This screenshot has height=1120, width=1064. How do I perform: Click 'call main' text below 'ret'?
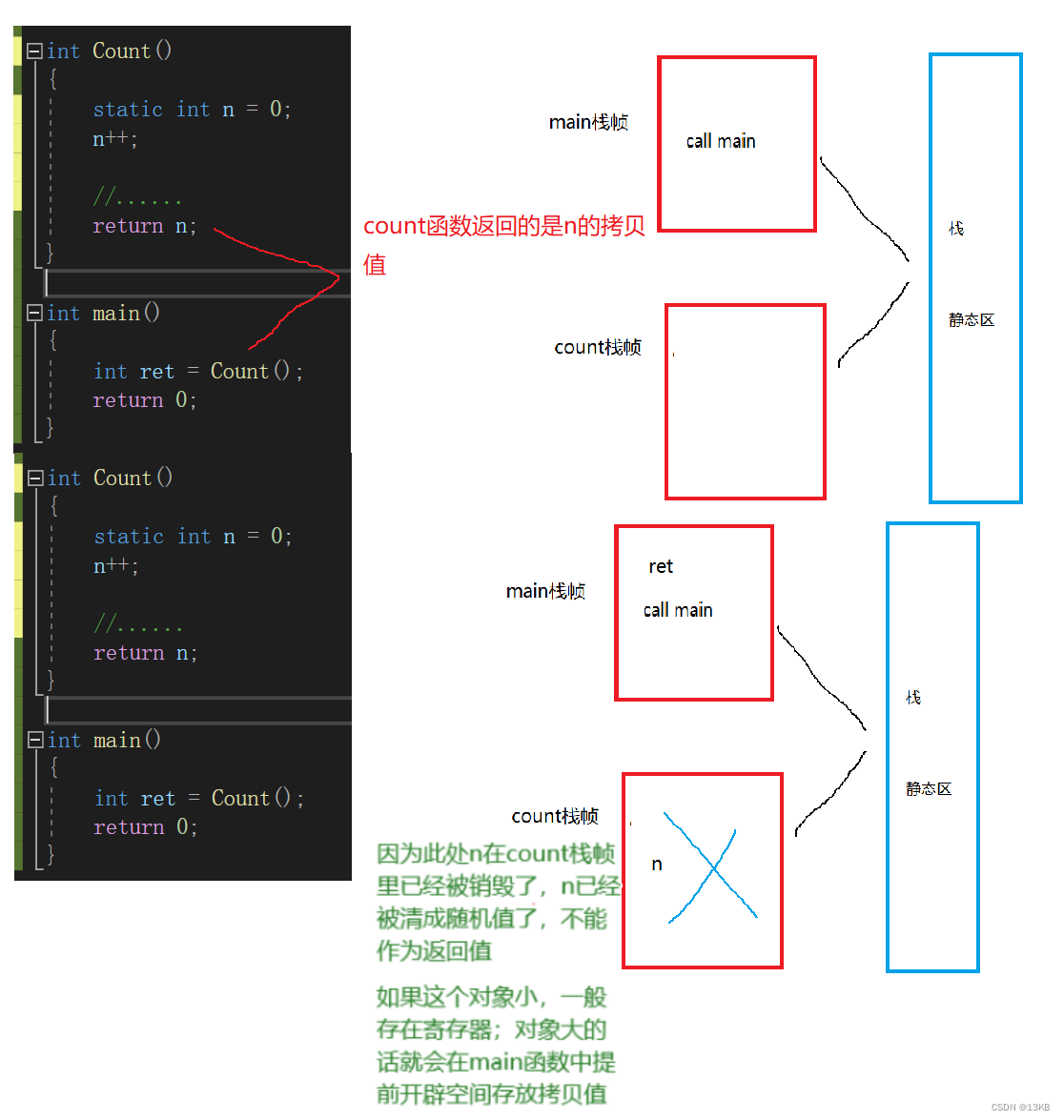click(678, 610)
